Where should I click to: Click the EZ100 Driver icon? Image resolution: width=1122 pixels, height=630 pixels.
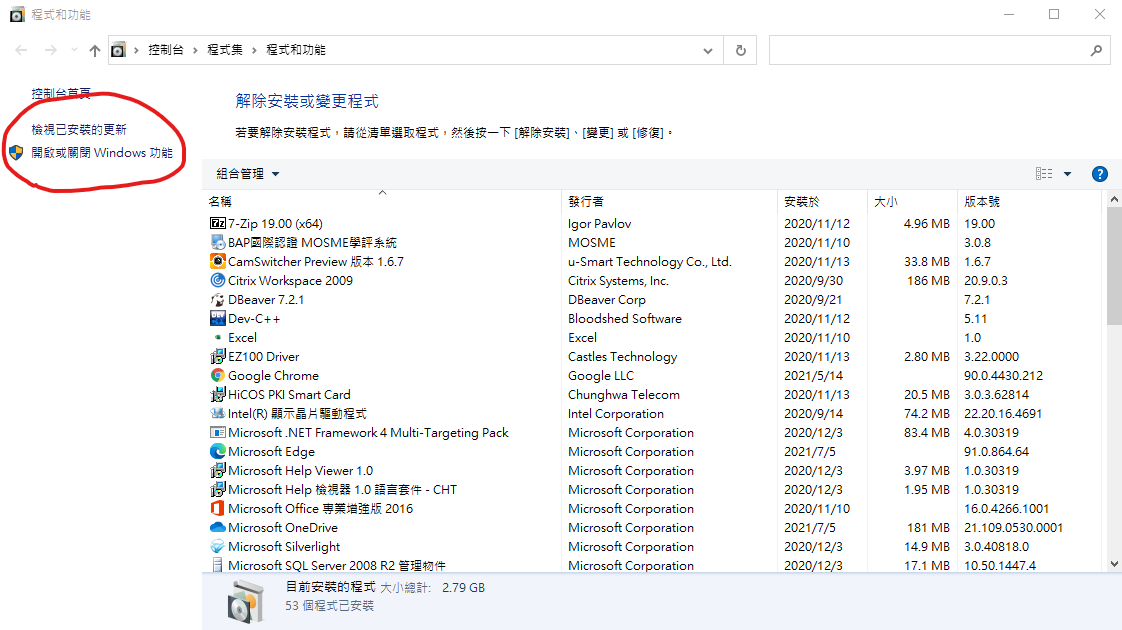pos(218,357)
